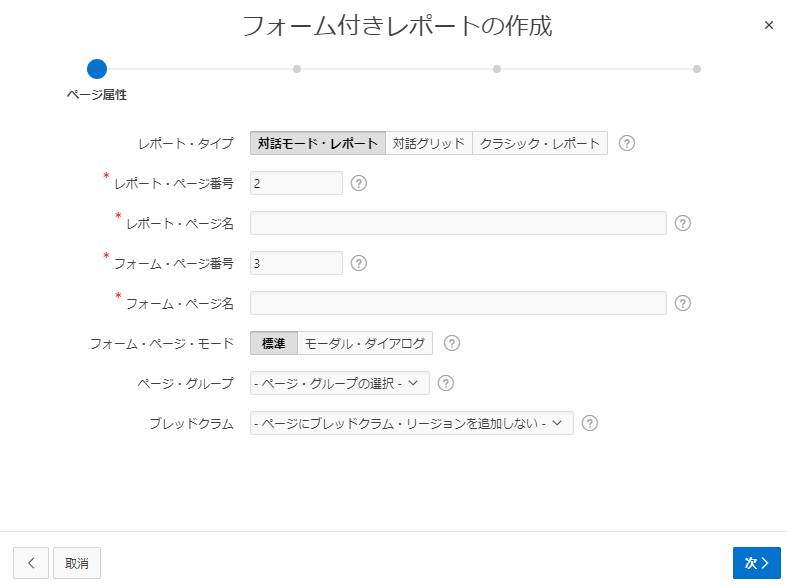Click the ページ・グループ label
Viewport: 787px width, 587px height.
(x=186, y=384)
